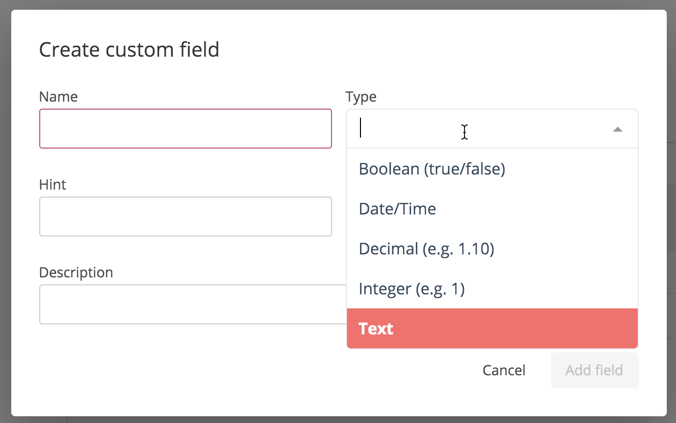The width and height of the screenshot is (676, 423).
Task: Focus the Name input field
Action: (x=185, y=129)
